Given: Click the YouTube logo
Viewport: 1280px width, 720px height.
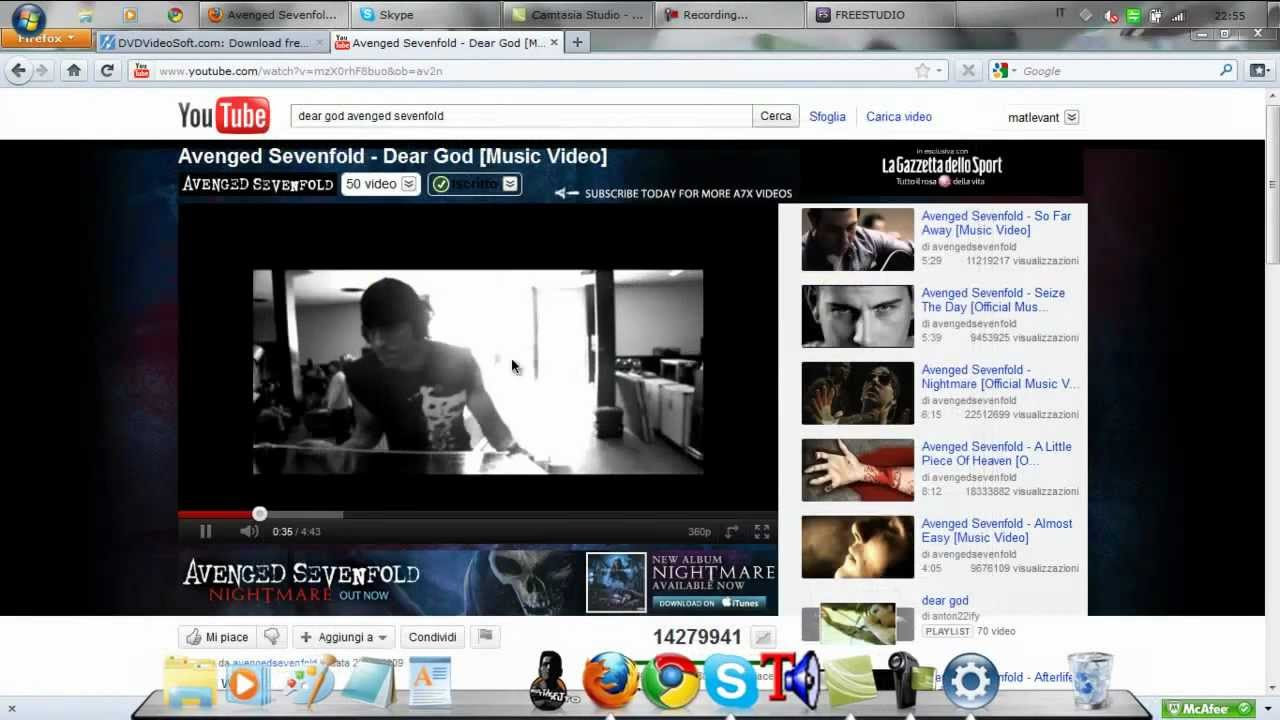Looking at the screenshot, I should (222, 115).
